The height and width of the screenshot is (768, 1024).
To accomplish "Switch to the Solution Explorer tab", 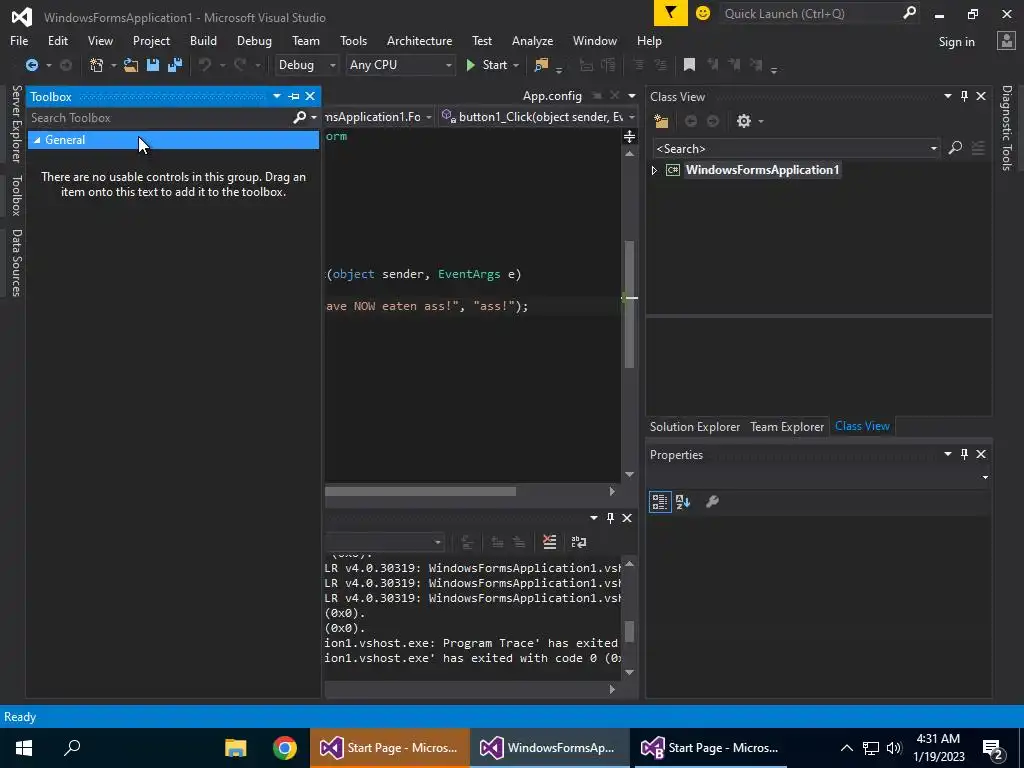I will pos(695,426).
